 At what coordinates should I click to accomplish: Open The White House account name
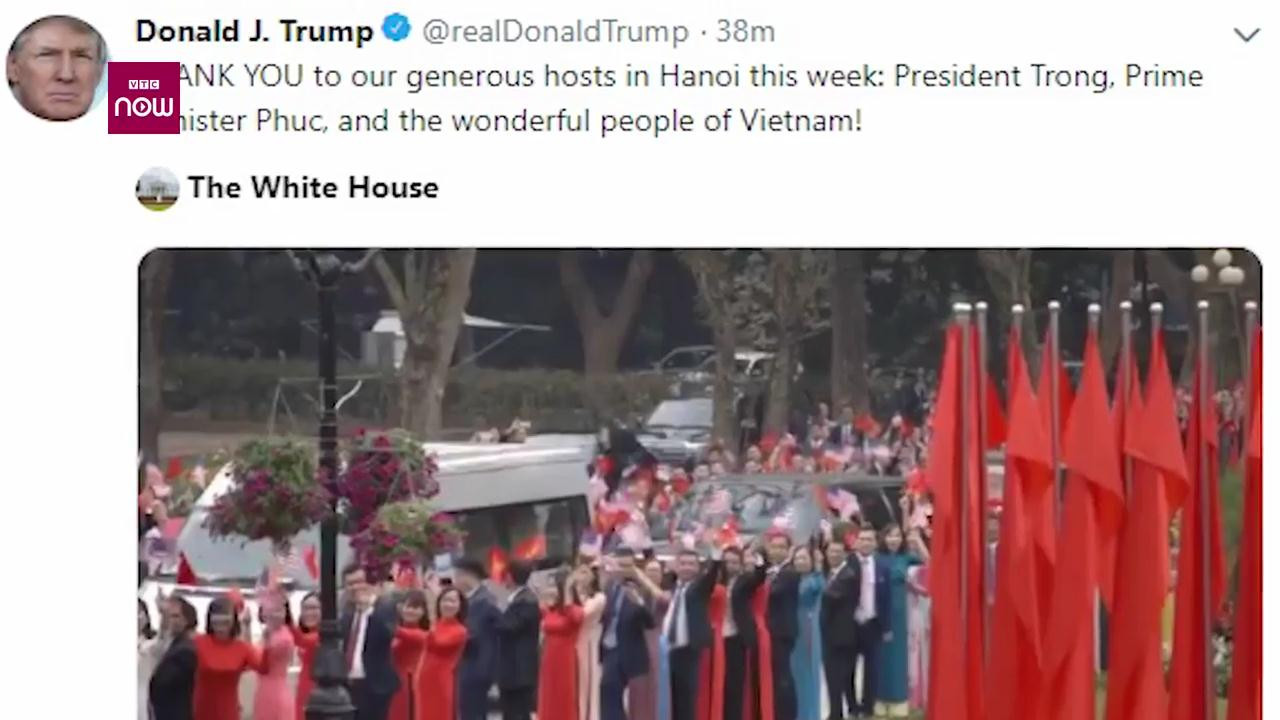[x=313, y=188]
